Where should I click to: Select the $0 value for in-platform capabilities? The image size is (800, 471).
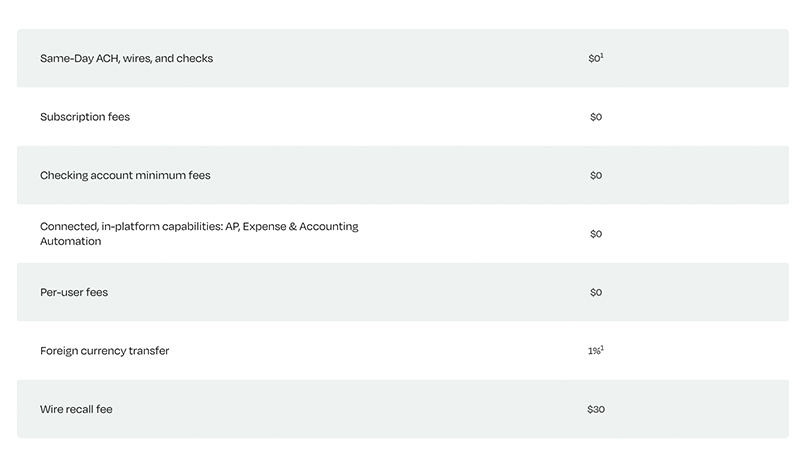pos(596,234)
